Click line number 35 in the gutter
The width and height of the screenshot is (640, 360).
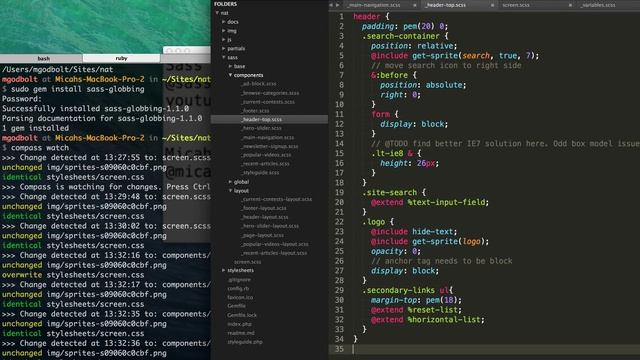coord(339,349)
